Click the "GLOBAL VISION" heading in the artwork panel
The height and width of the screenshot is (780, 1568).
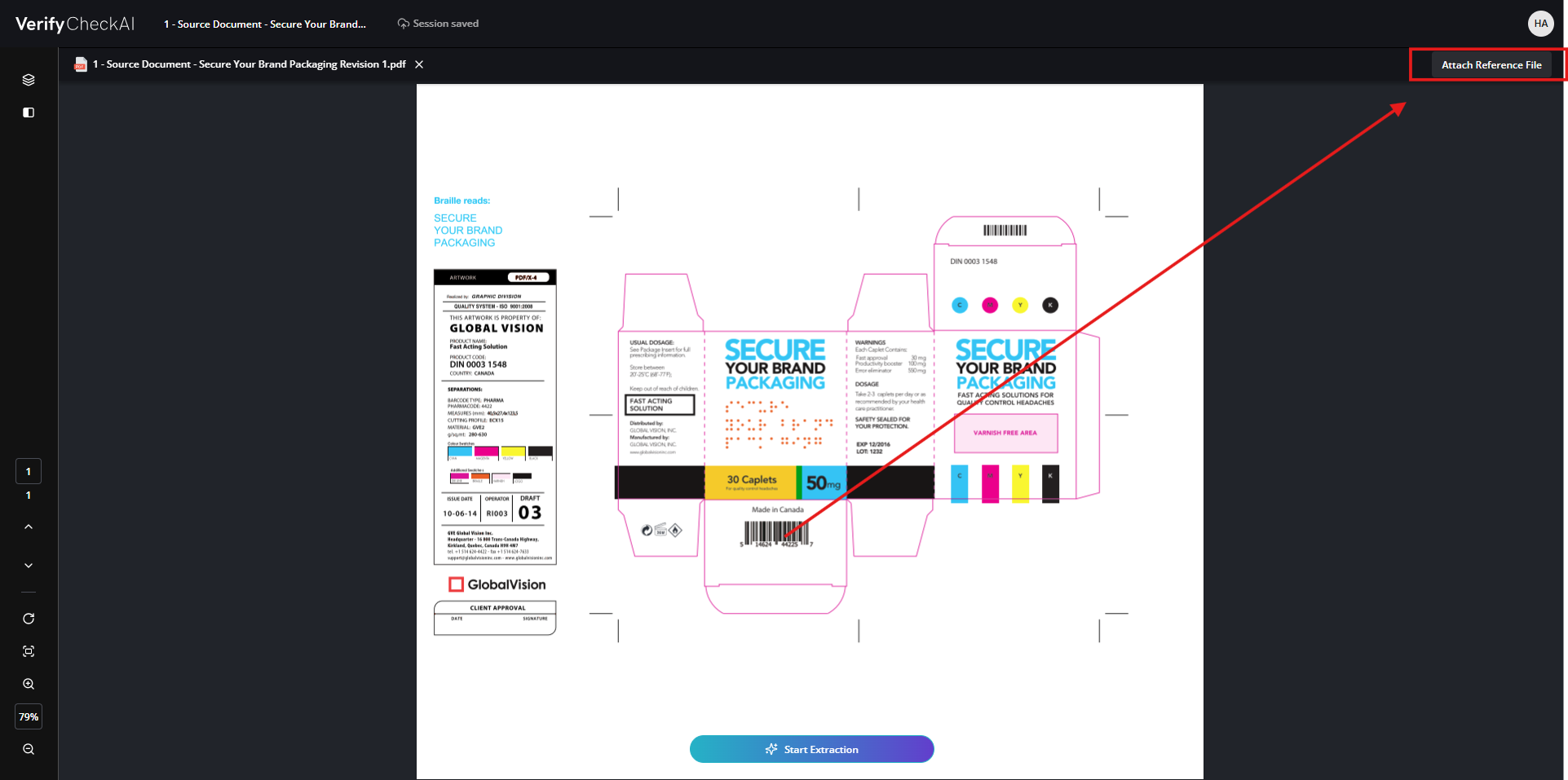[x=497, y=328]
